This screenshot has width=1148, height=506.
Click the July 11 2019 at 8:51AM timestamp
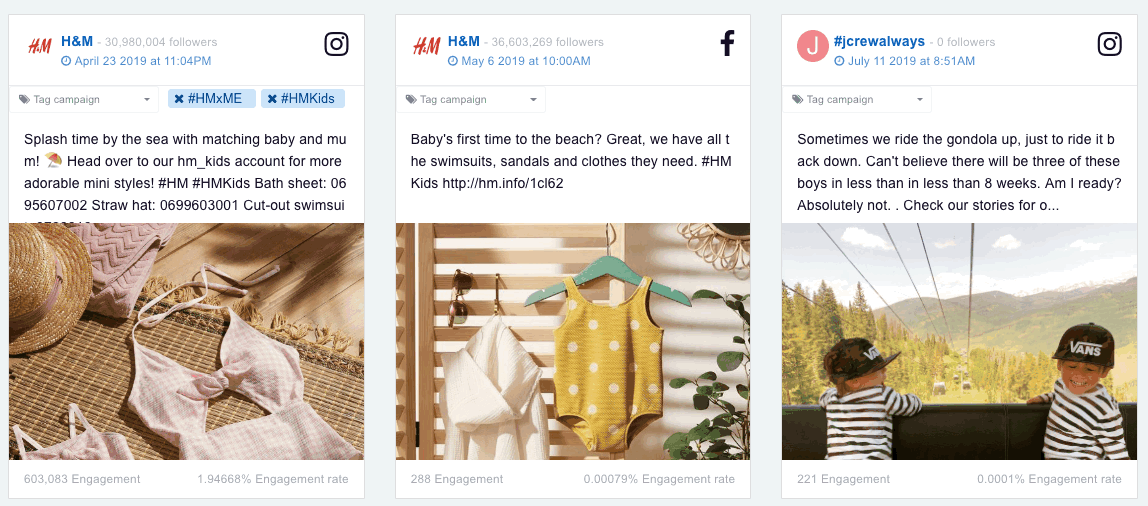(x=905, y=61)
